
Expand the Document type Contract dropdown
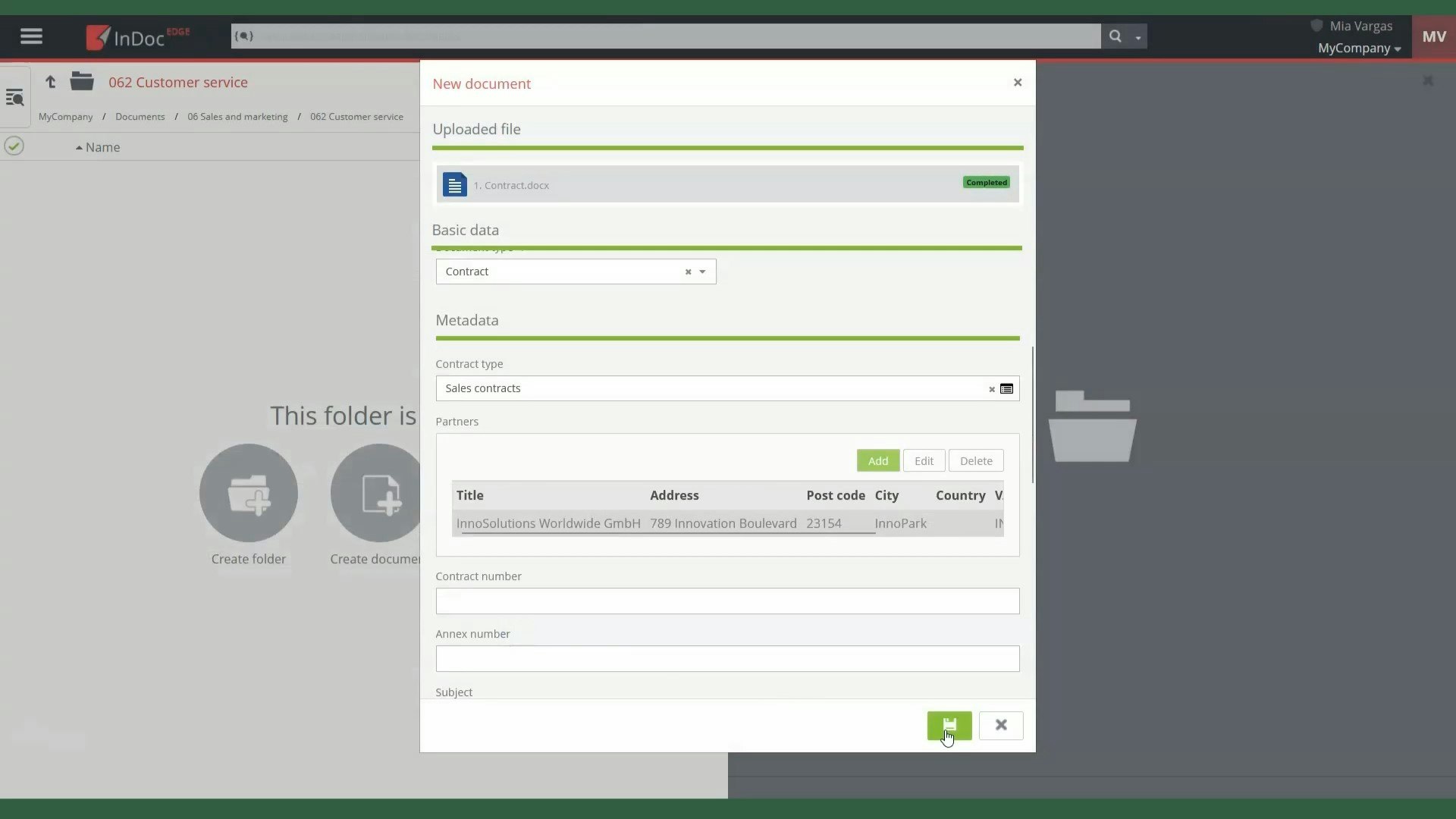tap(702, 271)
